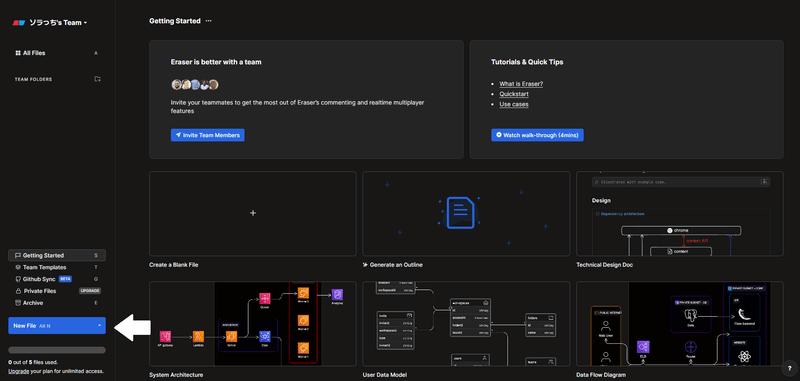Open the Getting Started ellipsis menu

click(208, 21)
